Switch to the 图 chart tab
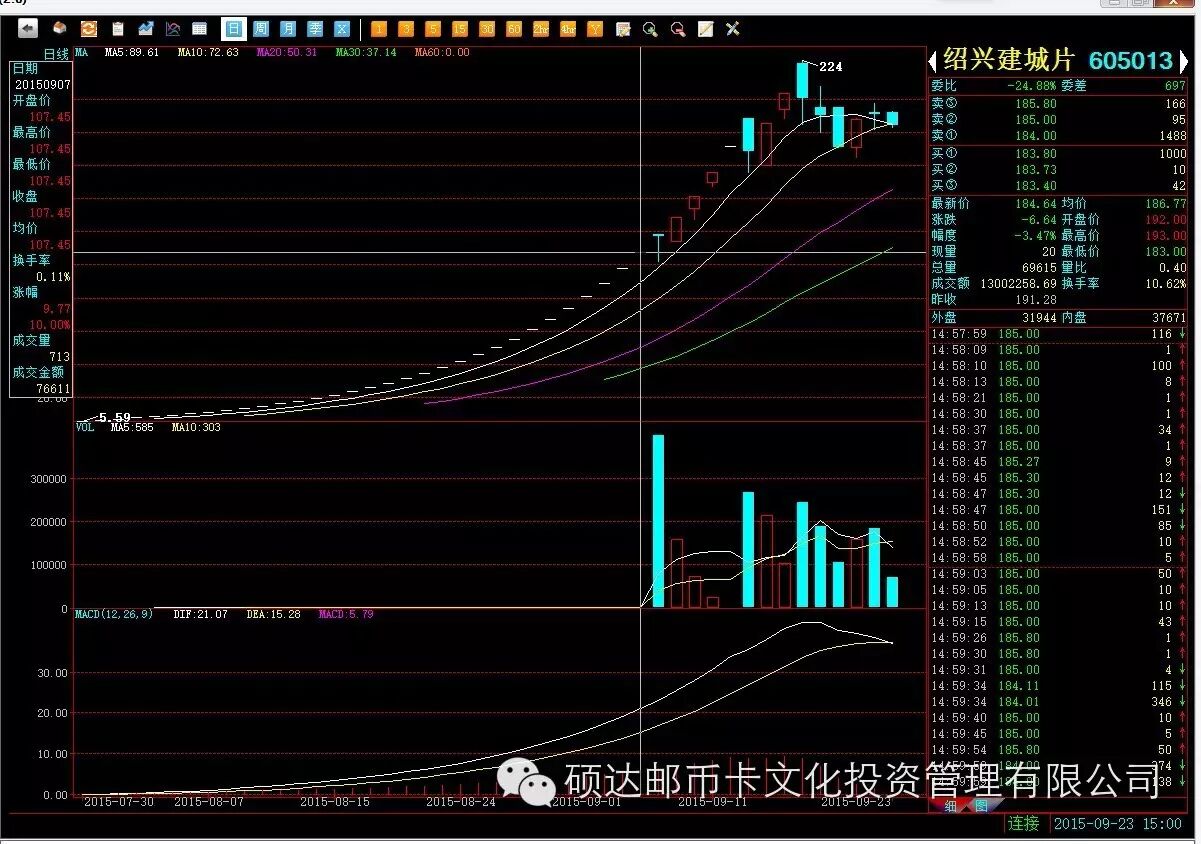Image resolution: width=1201 pixels, height=844 pixels. 980,805
